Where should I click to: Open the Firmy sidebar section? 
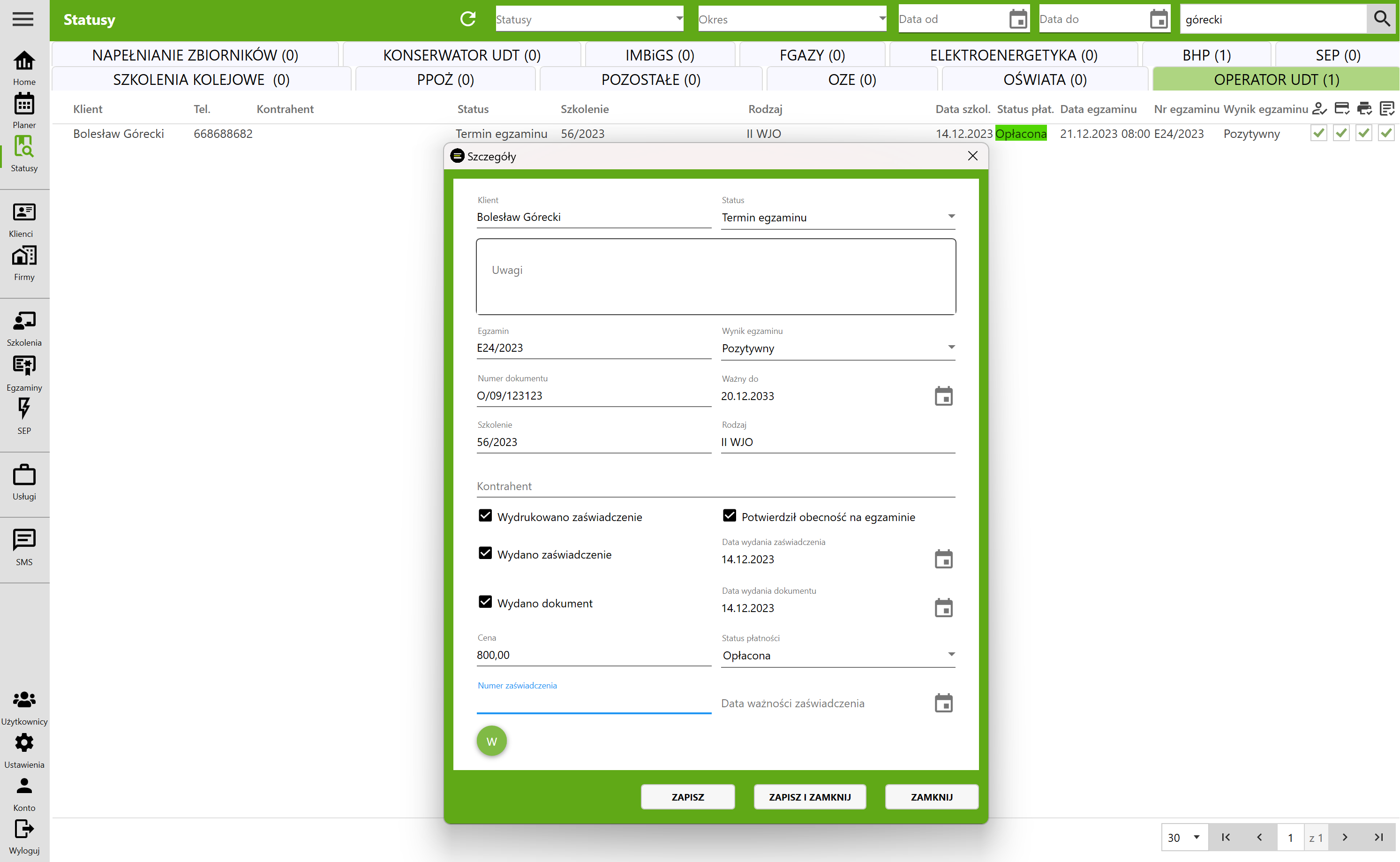(x=24, y=264)
